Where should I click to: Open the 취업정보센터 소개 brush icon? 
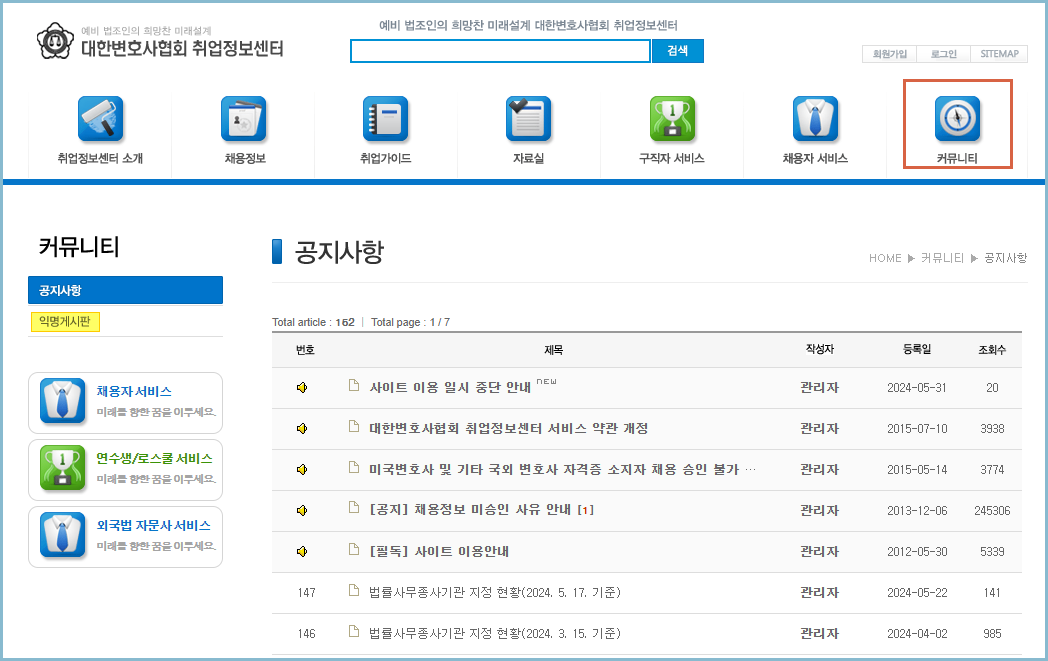coord(100,118)
